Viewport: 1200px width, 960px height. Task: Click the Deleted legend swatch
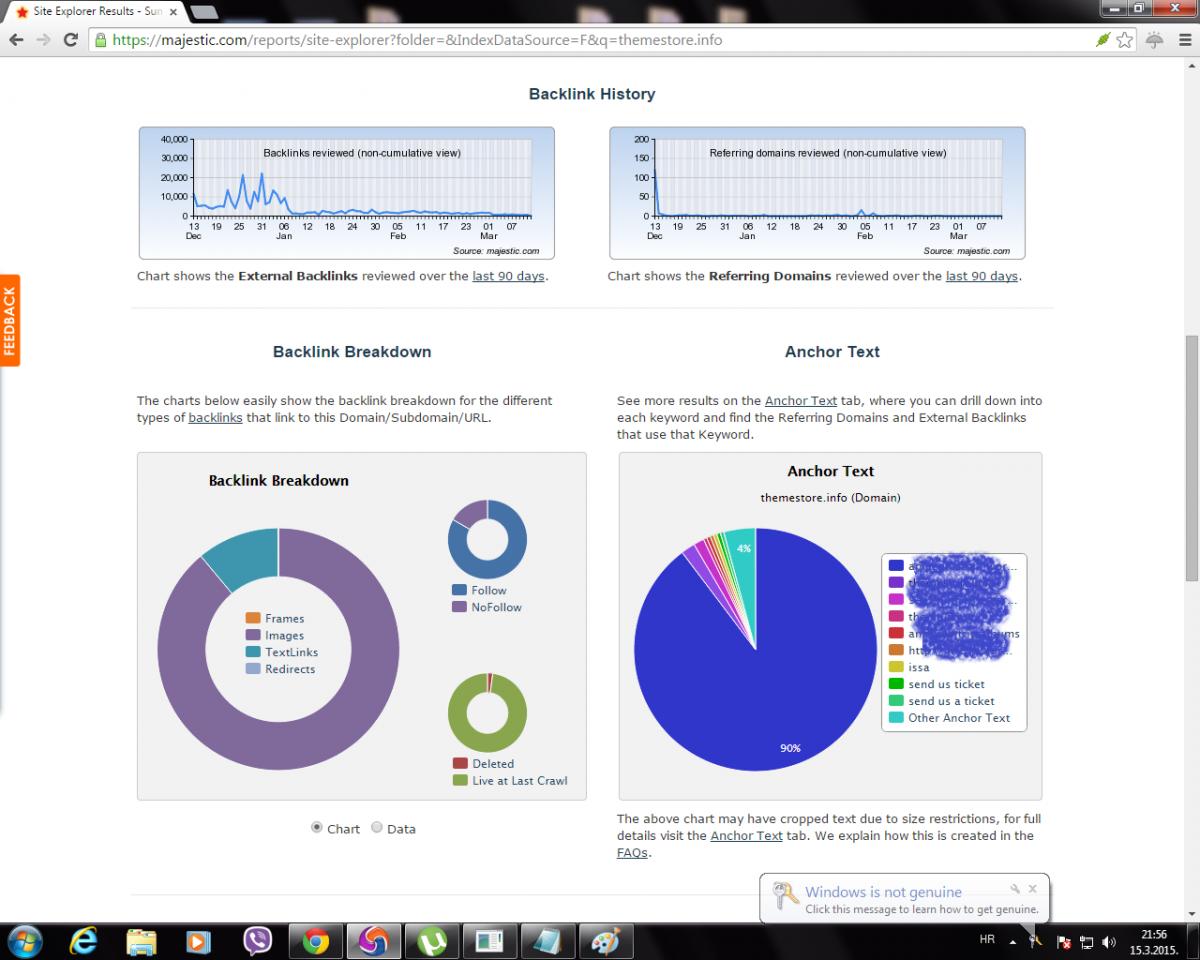pos(460,763)
